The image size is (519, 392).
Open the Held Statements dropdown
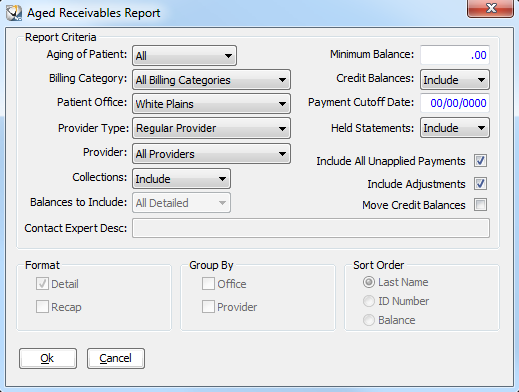coord(455,128)
